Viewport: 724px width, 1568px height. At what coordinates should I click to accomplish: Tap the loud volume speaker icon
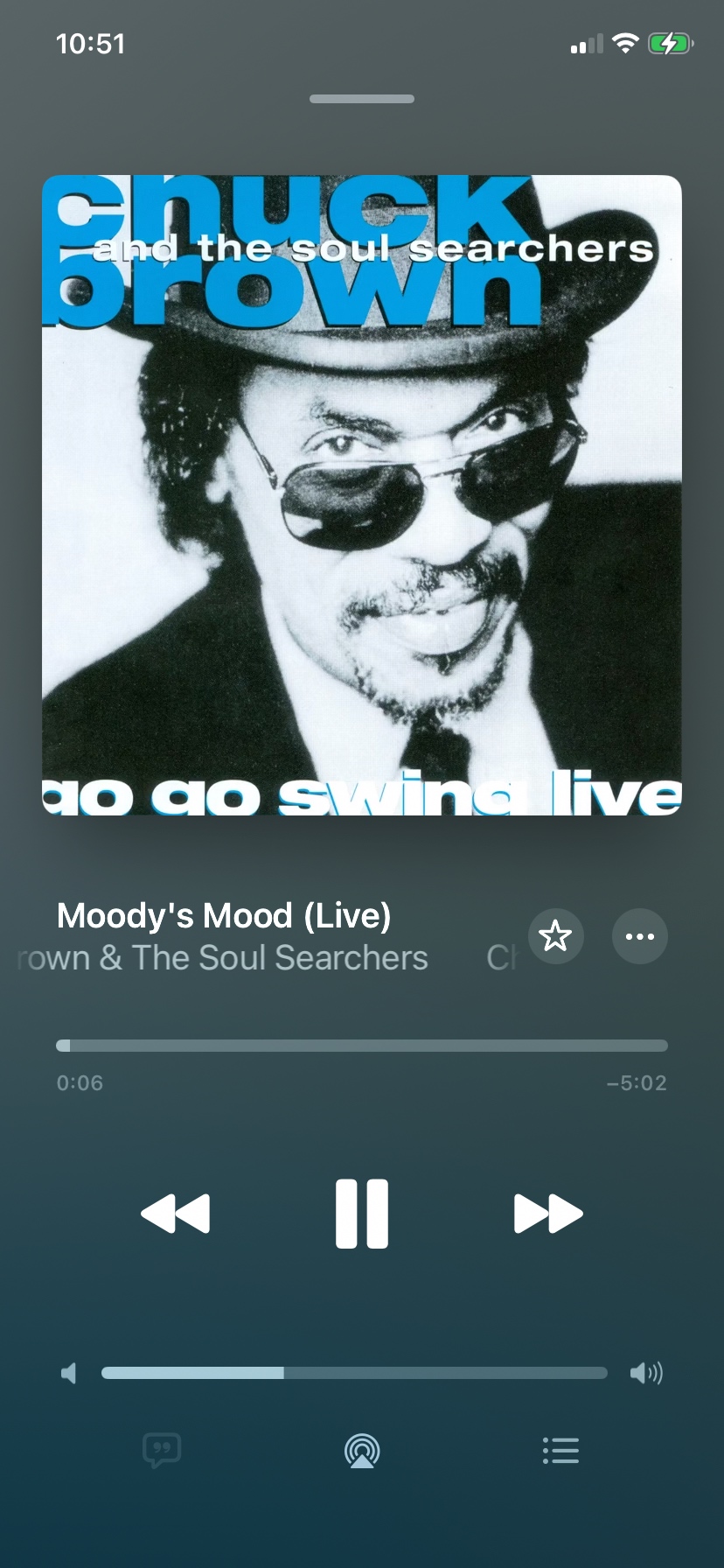click(646, 1373)
